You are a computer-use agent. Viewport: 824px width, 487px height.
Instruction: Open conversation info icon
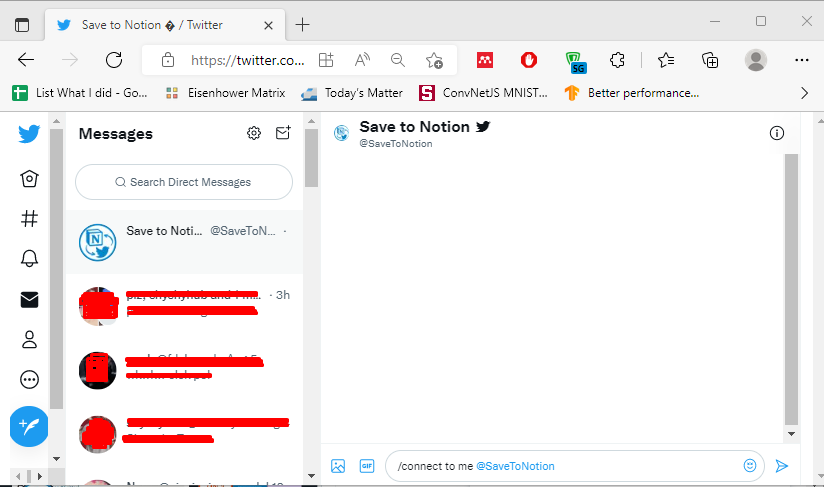pyautogui.click(x=777, y=133)
